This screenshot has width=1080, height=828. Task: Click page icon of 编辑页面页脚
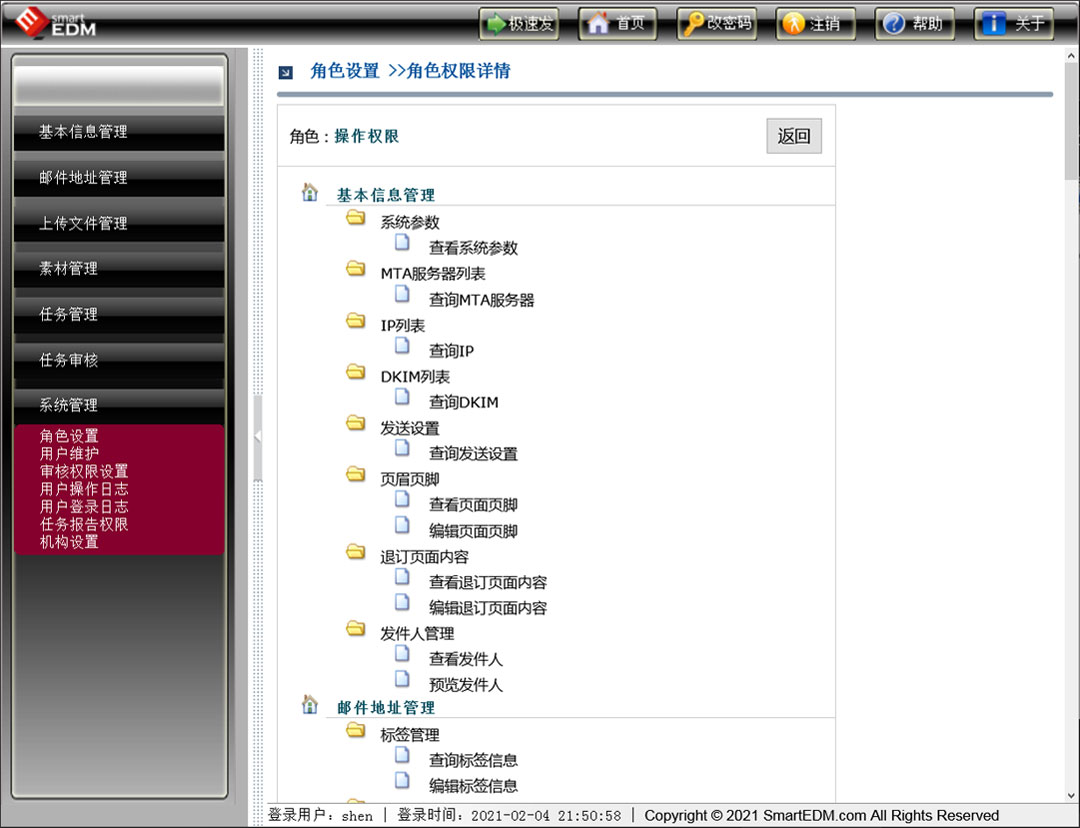(x=402, y=526)
